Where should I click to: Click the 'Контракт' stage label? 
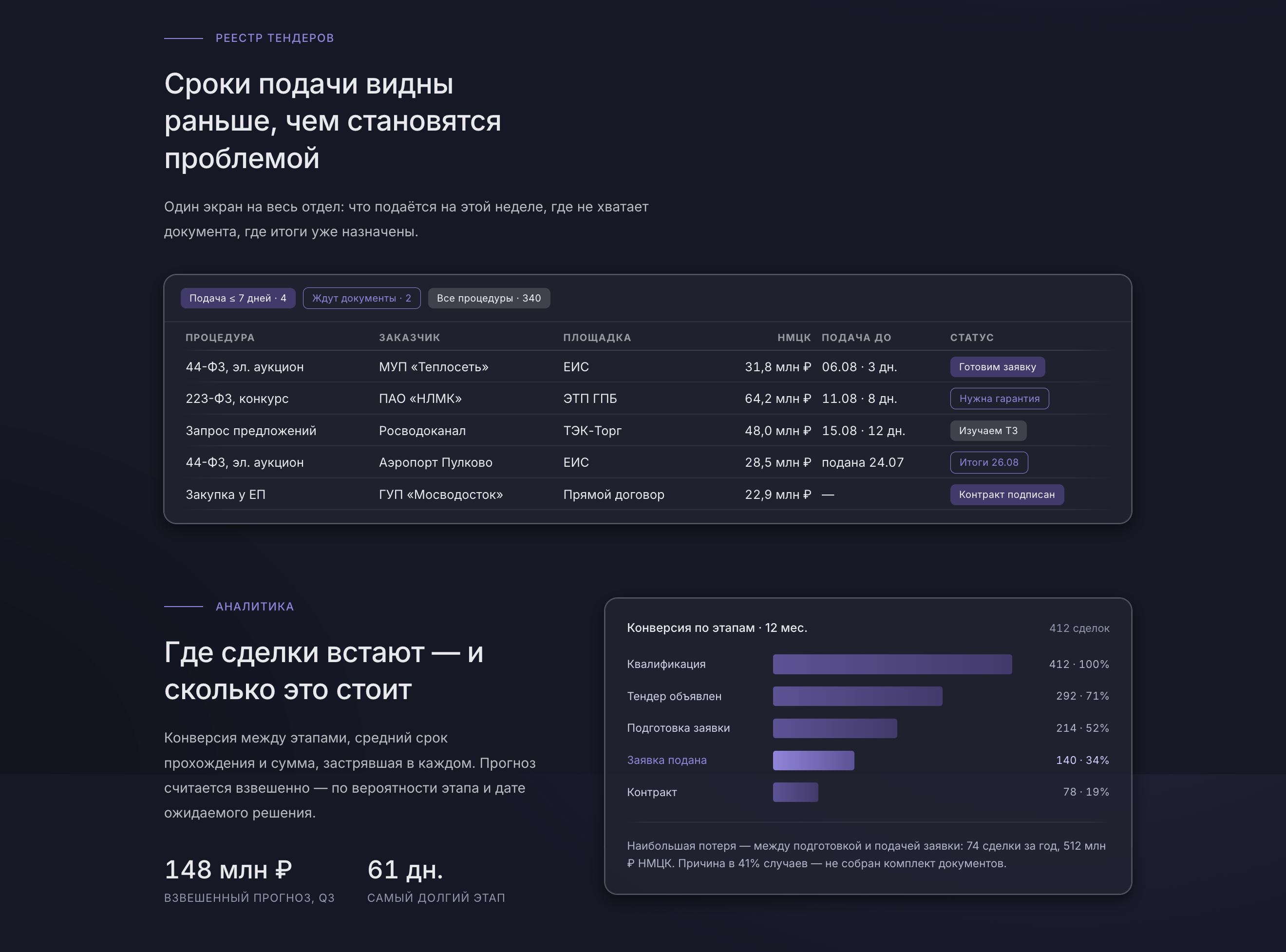[x=652, y=792]
